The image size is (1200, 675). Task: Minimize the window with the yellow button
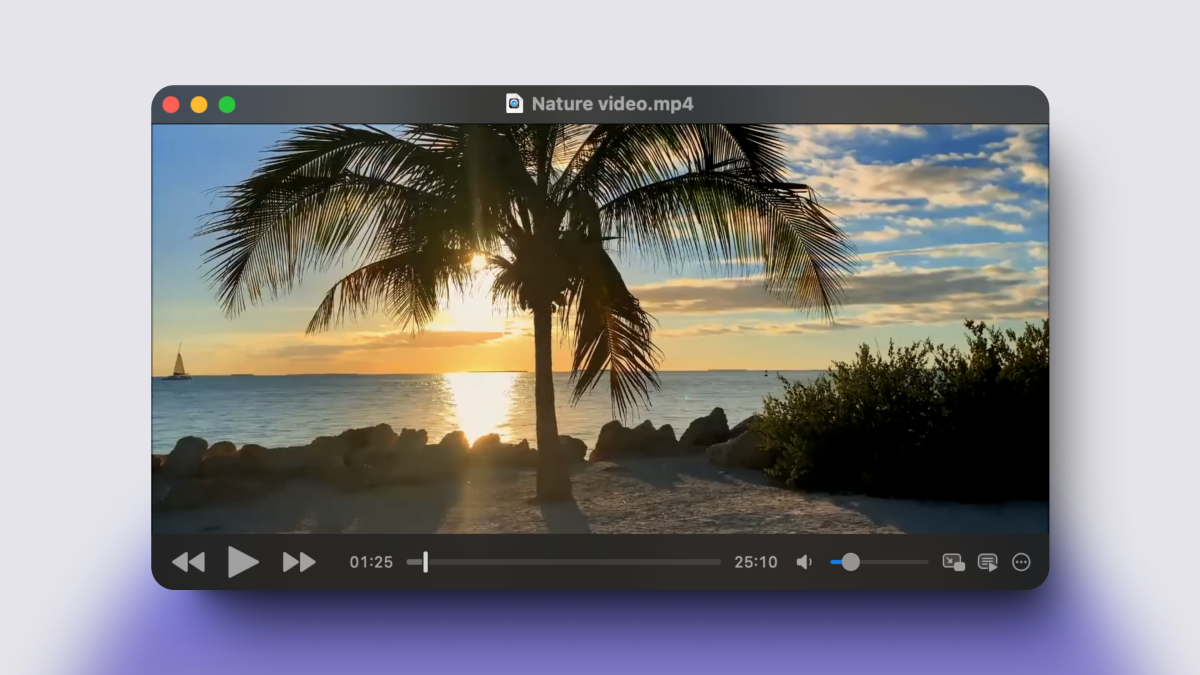pos(199,104)
